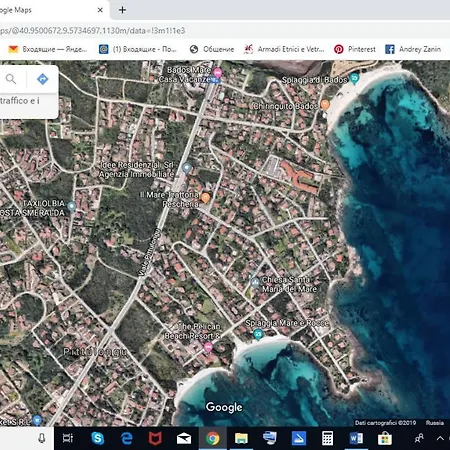Viewport: 450px width, 450px height.
Task: Select the Pelican Beach Resort hotel pin
Action: [x=208, y=348]
